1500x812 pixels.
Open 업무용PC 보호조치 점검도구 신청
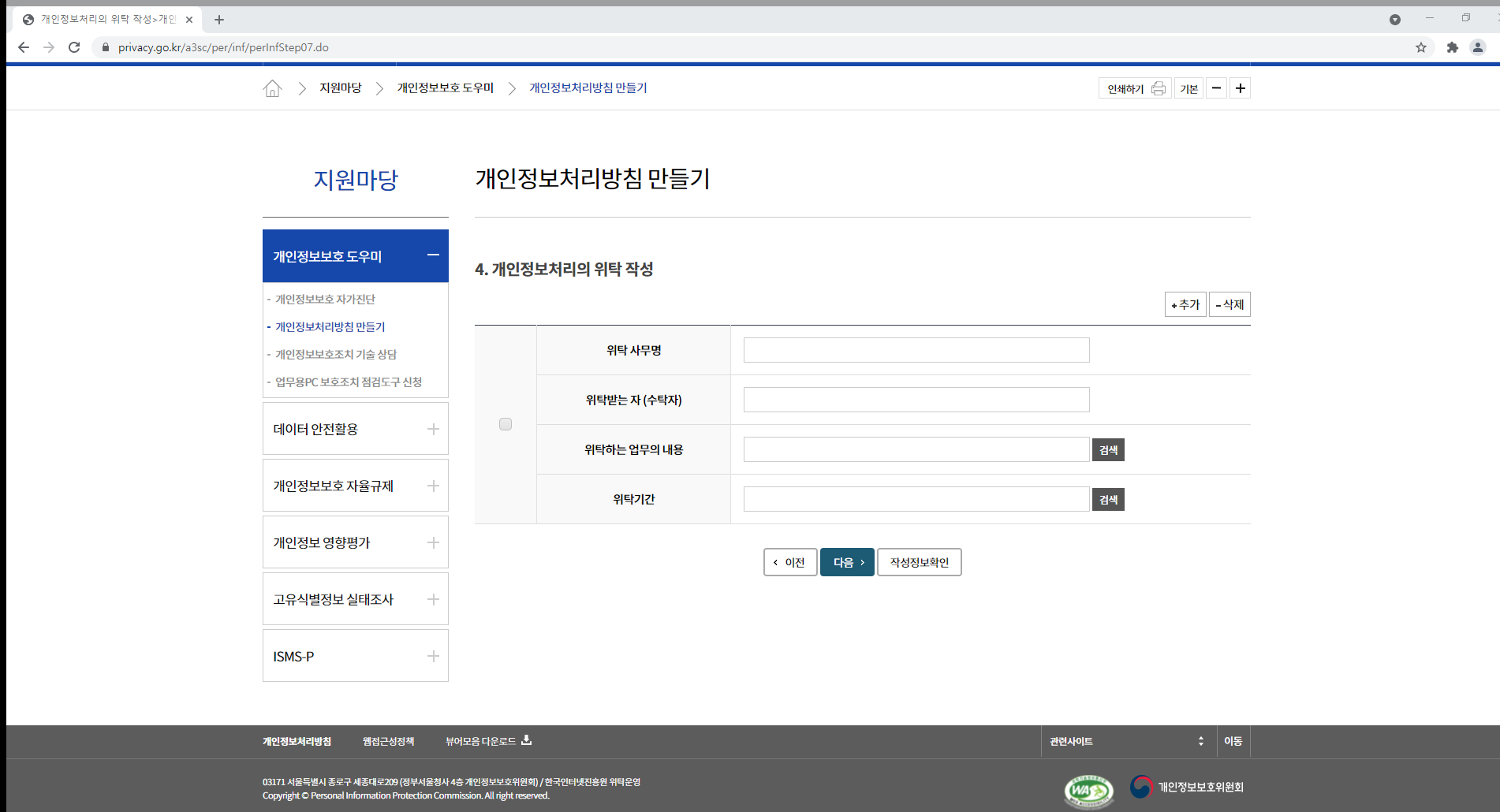click(x=348, y=382)
